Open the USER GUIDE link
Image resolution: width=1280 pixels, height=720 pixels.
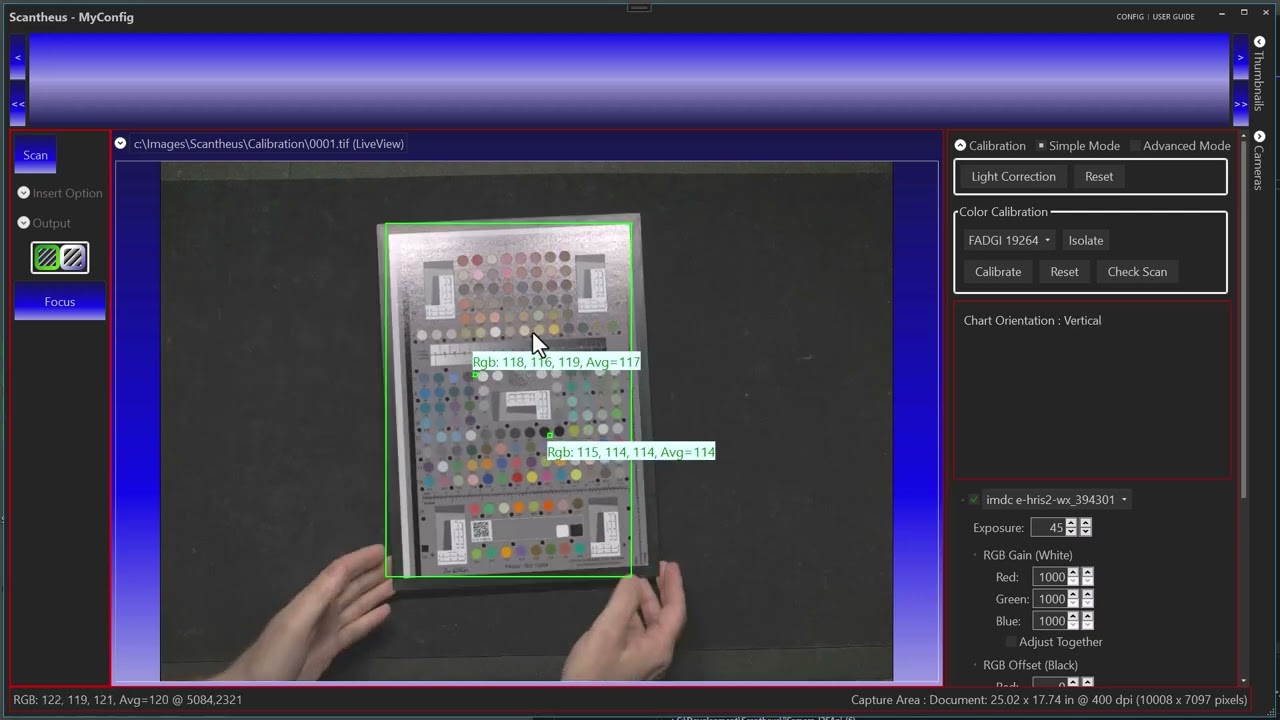(1174, 17)
